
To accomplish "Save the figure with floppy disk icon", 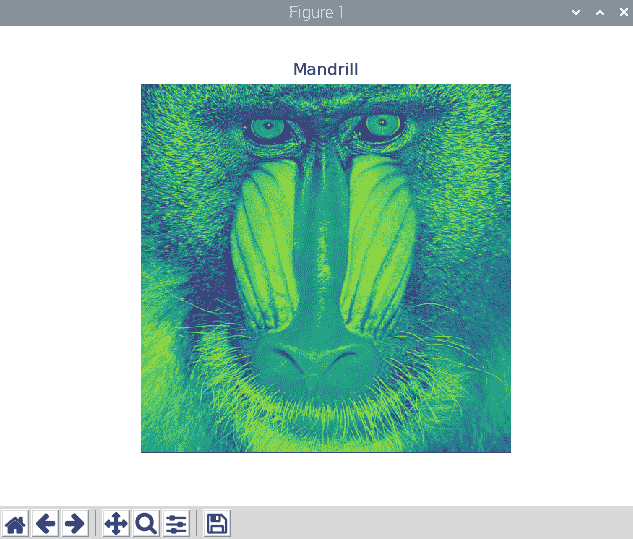I will click(217, 524).
